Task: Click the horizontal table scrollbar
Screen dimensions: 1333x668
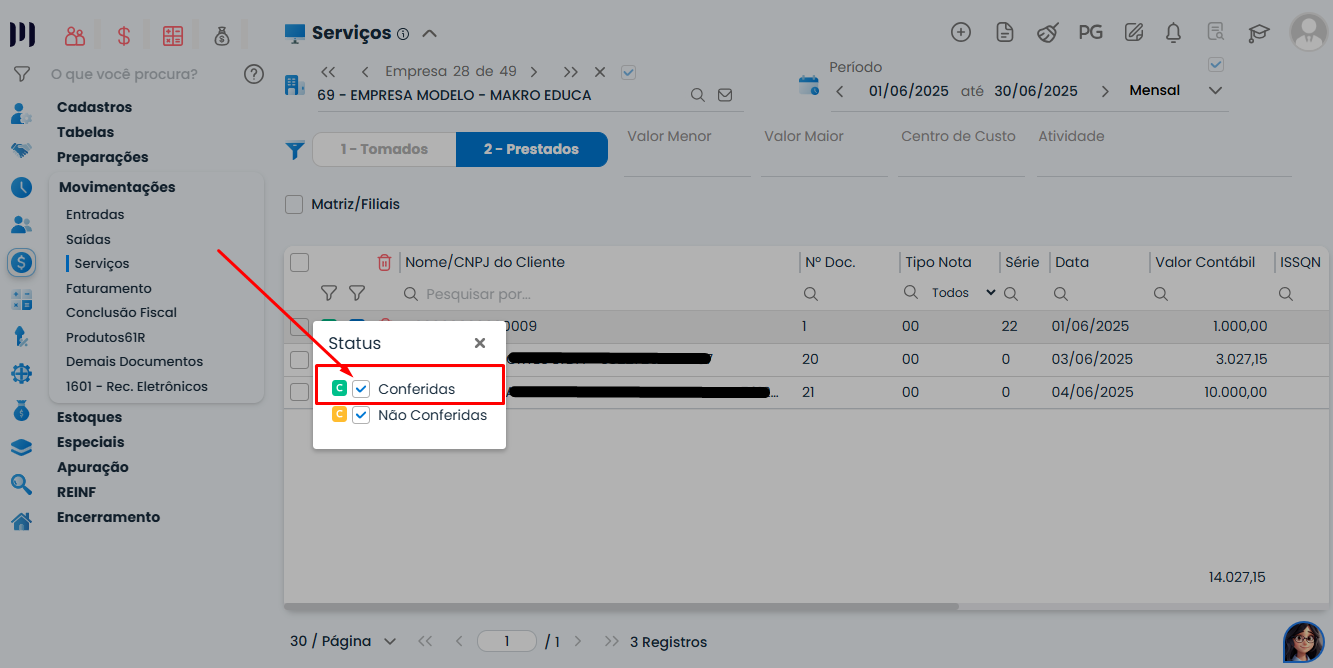Action: tap(621, 606)
